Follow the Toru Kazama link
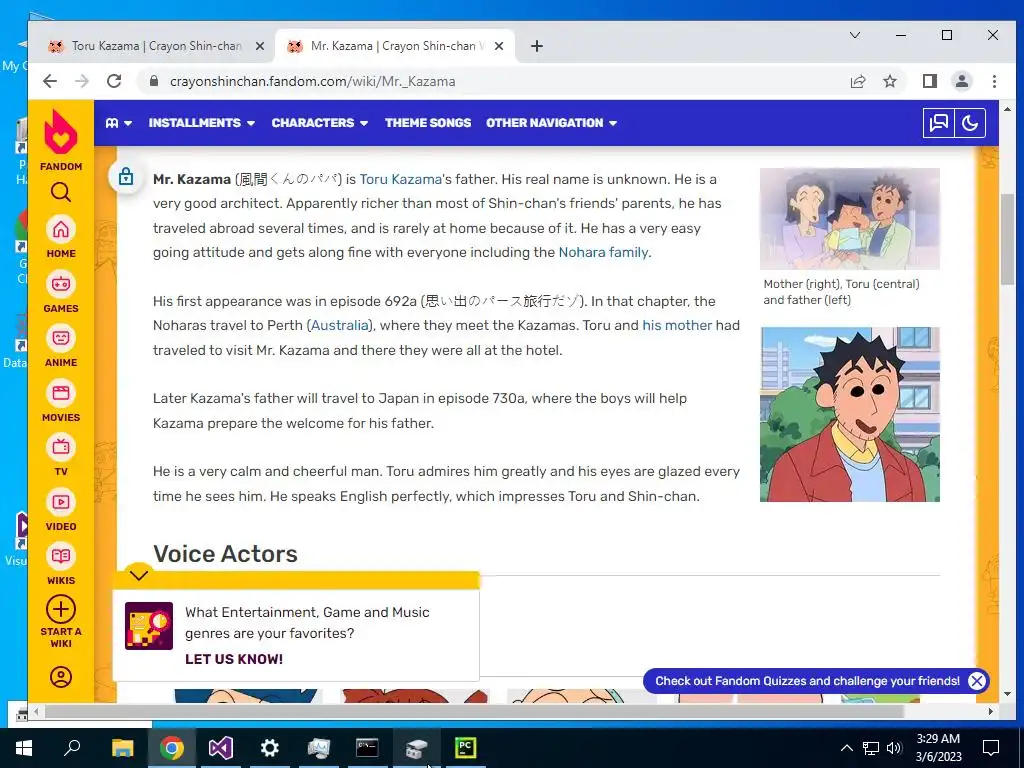This screenshot has height=768, width=1024. click(x=400, y=179)
